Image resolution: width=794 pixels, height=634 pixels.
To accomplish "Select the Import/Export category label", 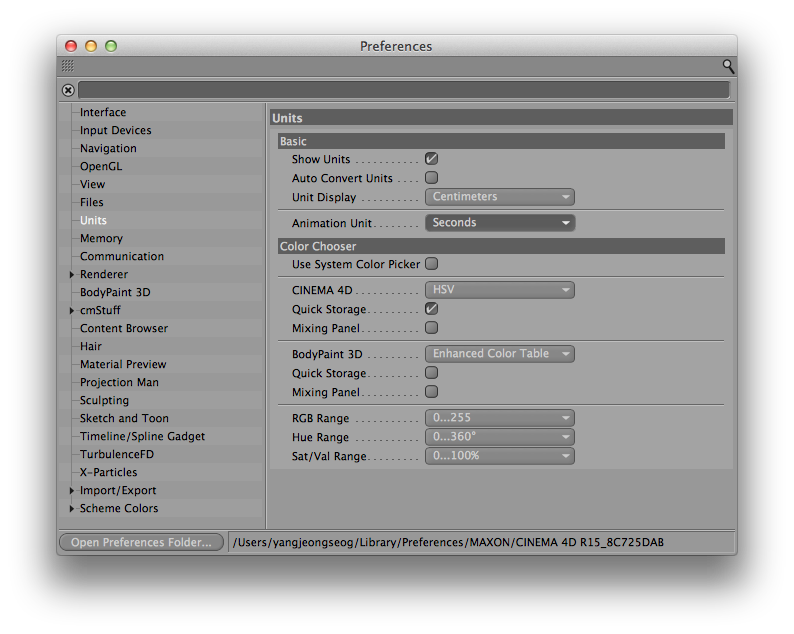I will (x=118, y=490).
